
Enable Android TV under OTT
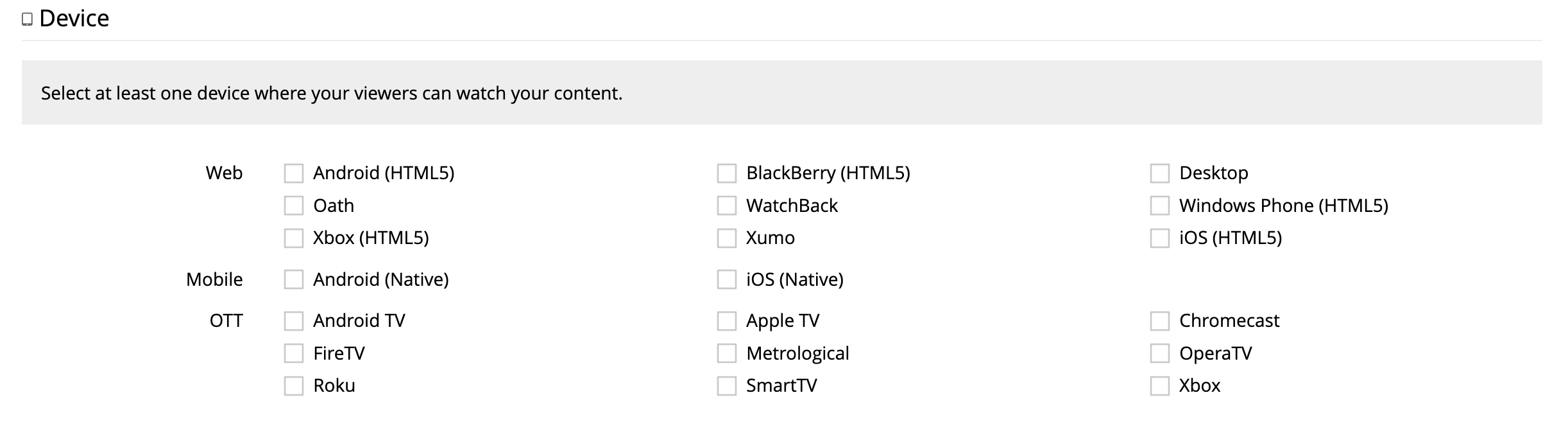pos(294,321)
